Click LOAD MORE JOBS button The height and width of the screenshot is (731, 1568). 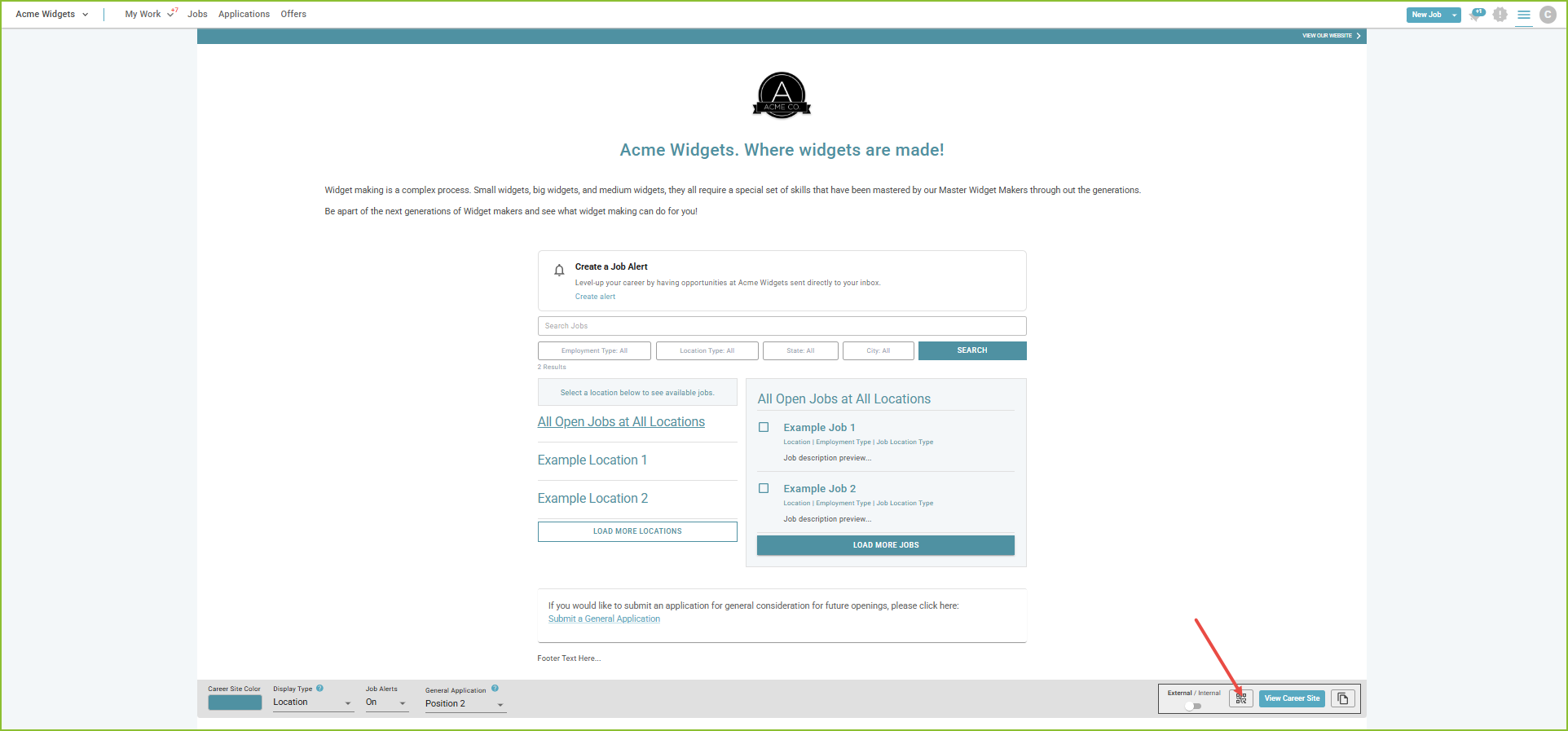click(886, 545)
